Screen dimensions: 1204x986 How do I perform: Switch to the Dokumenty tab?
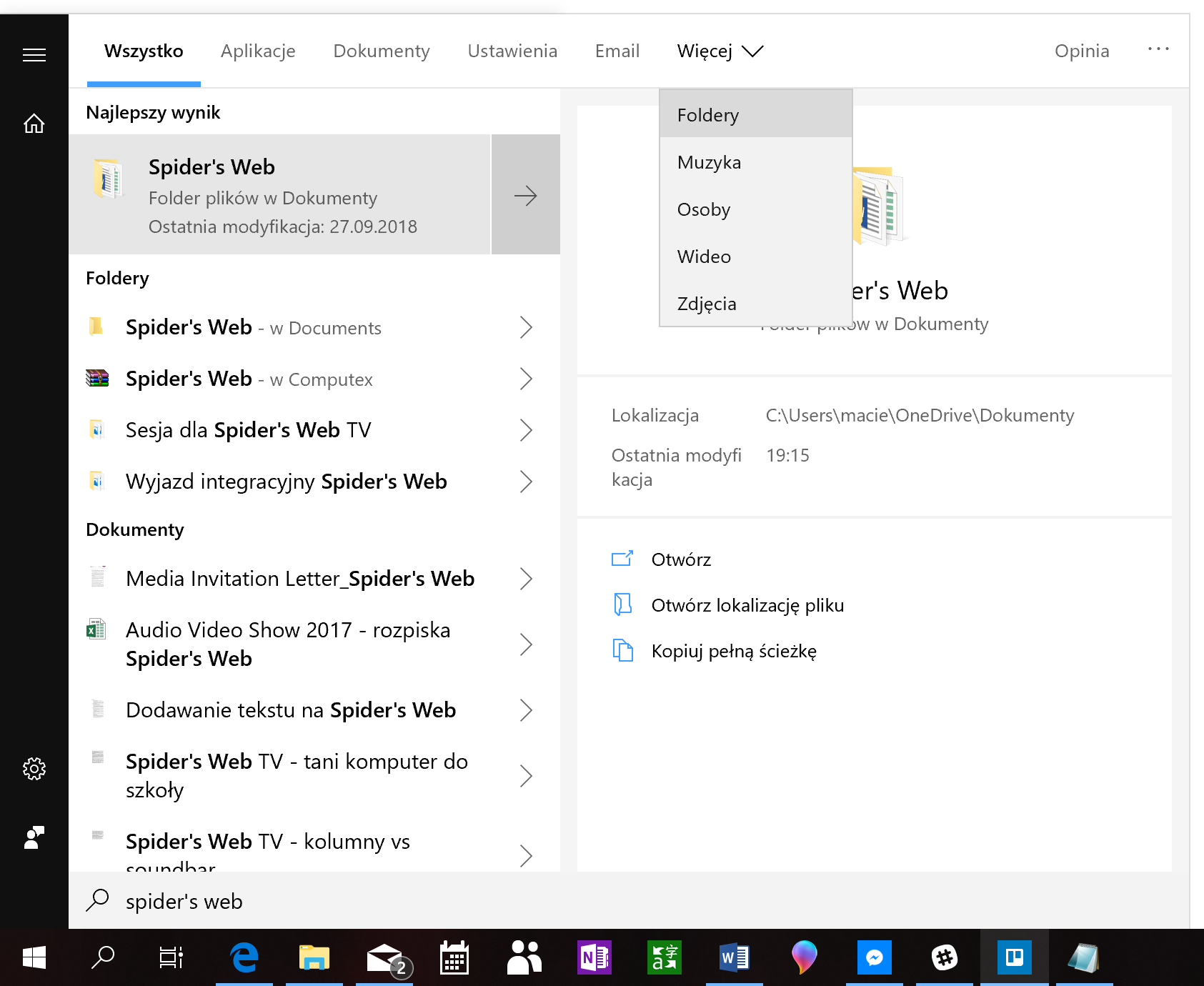tap(382, 51)
